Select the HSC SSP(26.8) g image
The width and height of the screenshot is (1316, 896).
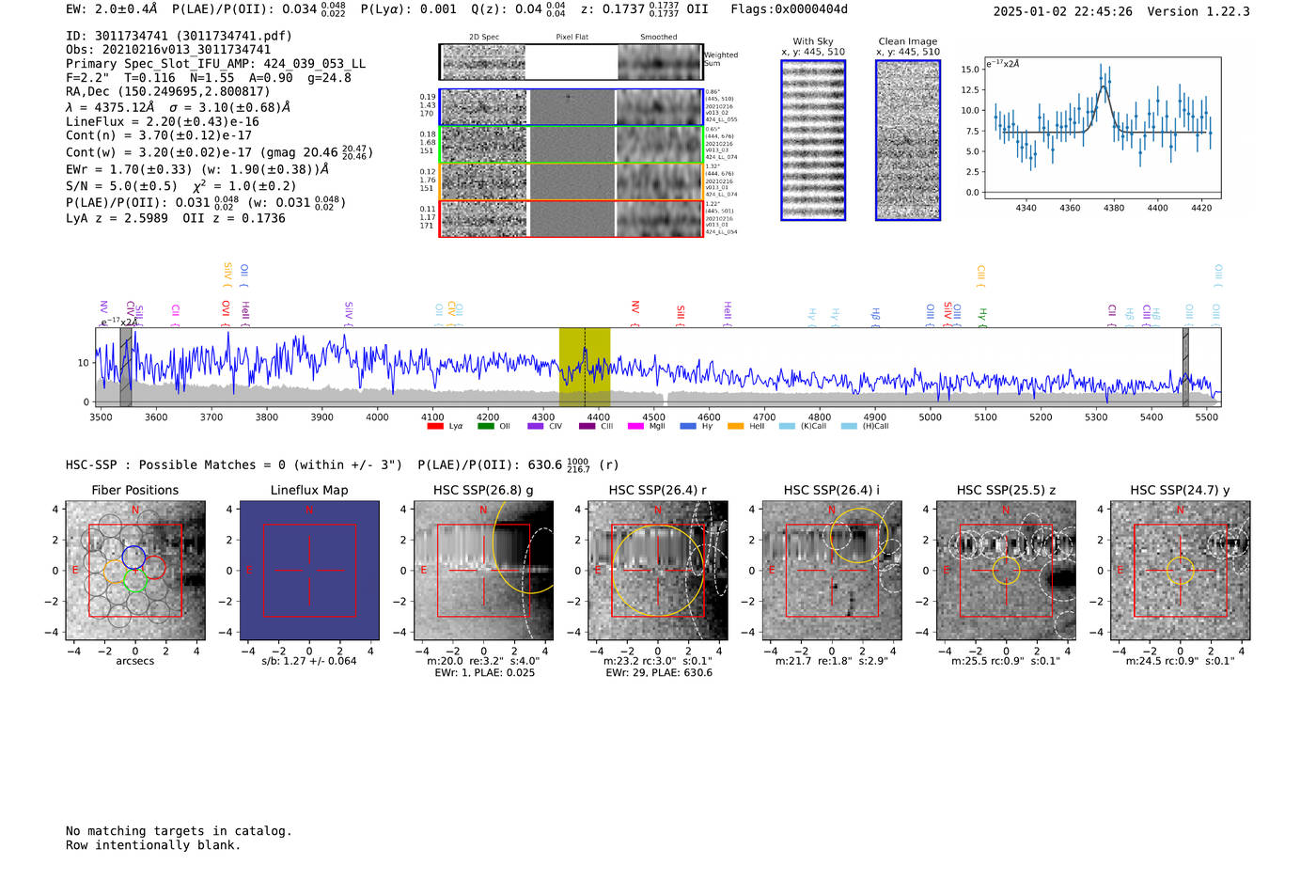pos(483,571)
